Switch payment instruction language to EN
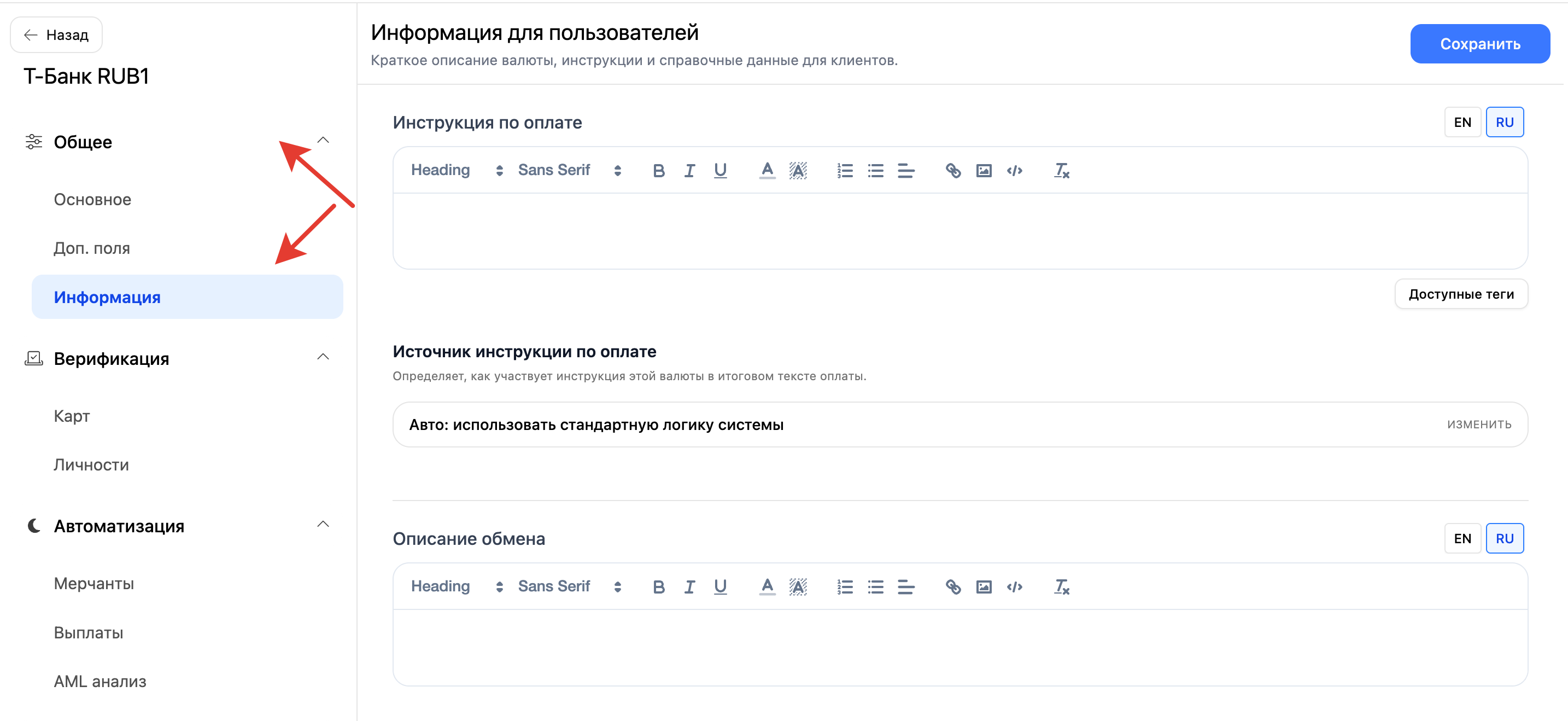Screen dimensions: 1568x721 pos(1462,123)
